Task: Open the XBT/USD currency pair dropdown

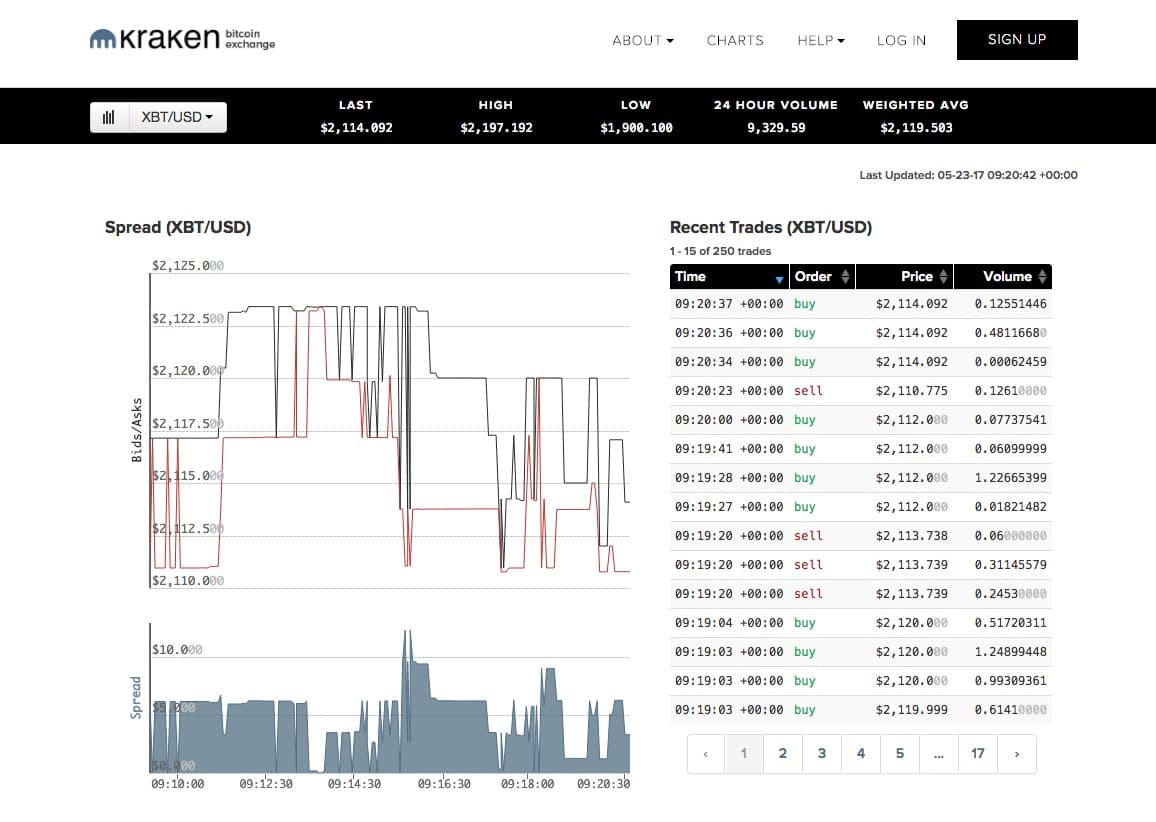Action: click(177, 117)
